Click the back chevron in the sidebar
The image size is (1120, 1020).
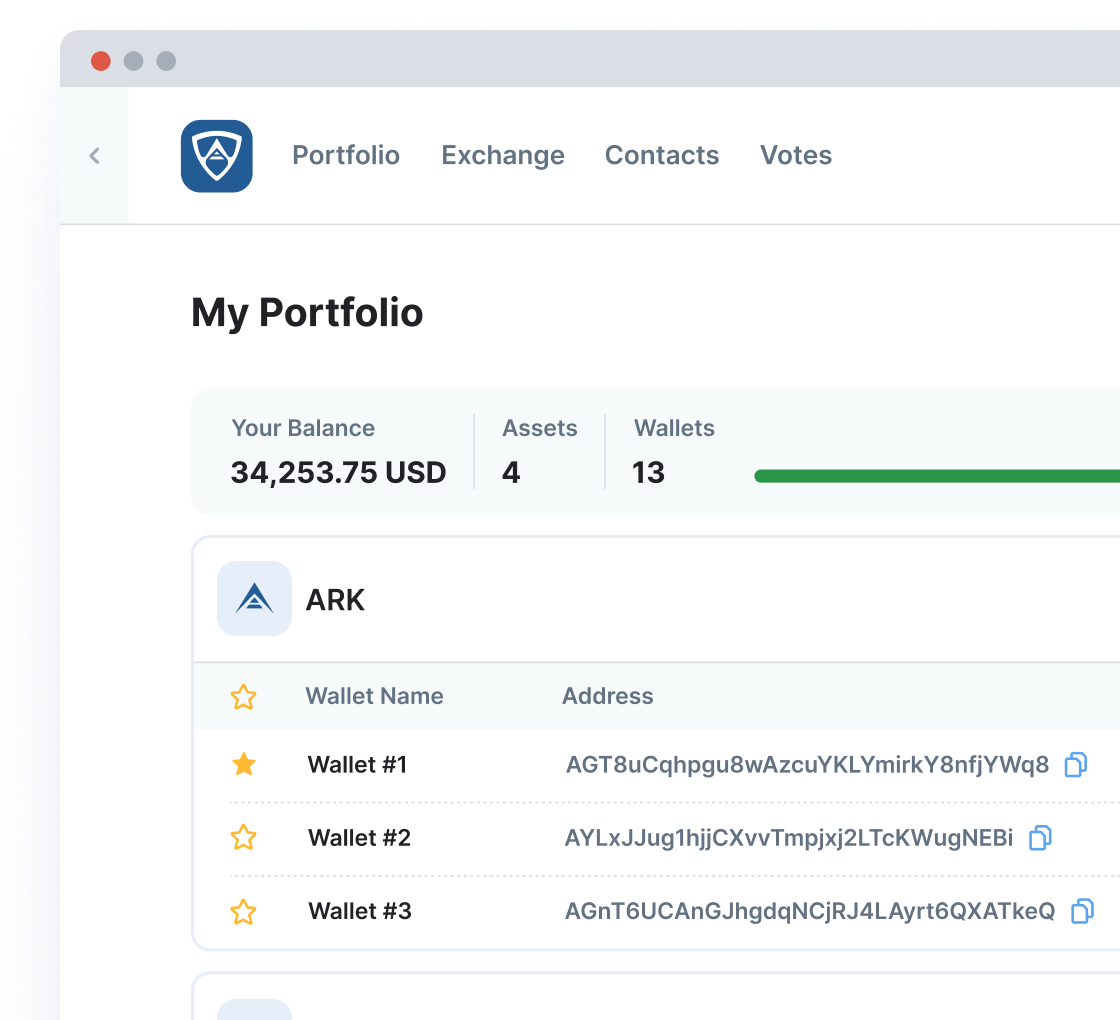point(94,156)
